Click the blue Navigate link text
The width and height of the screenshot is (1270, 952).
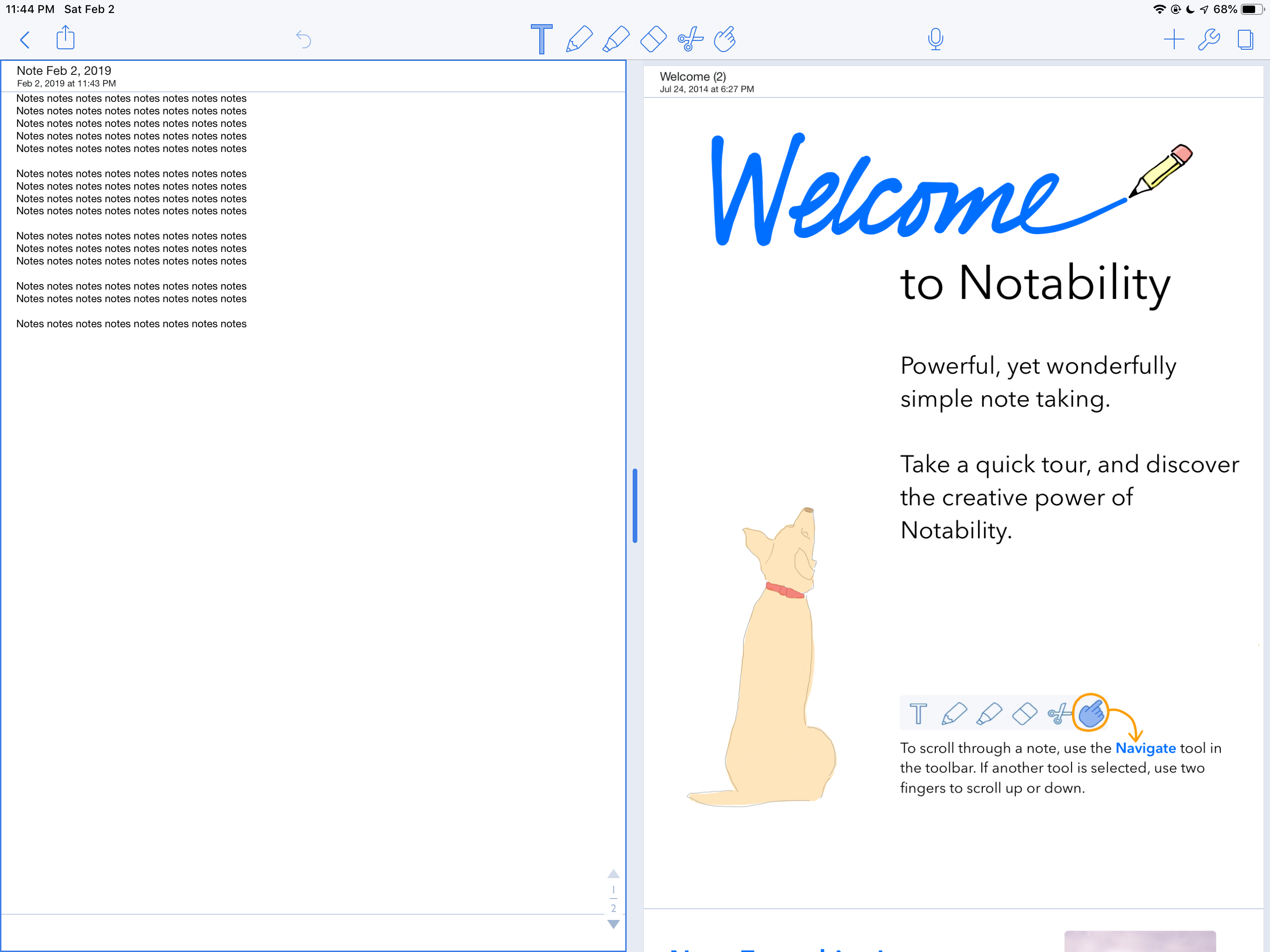(x=1145, y=748)
